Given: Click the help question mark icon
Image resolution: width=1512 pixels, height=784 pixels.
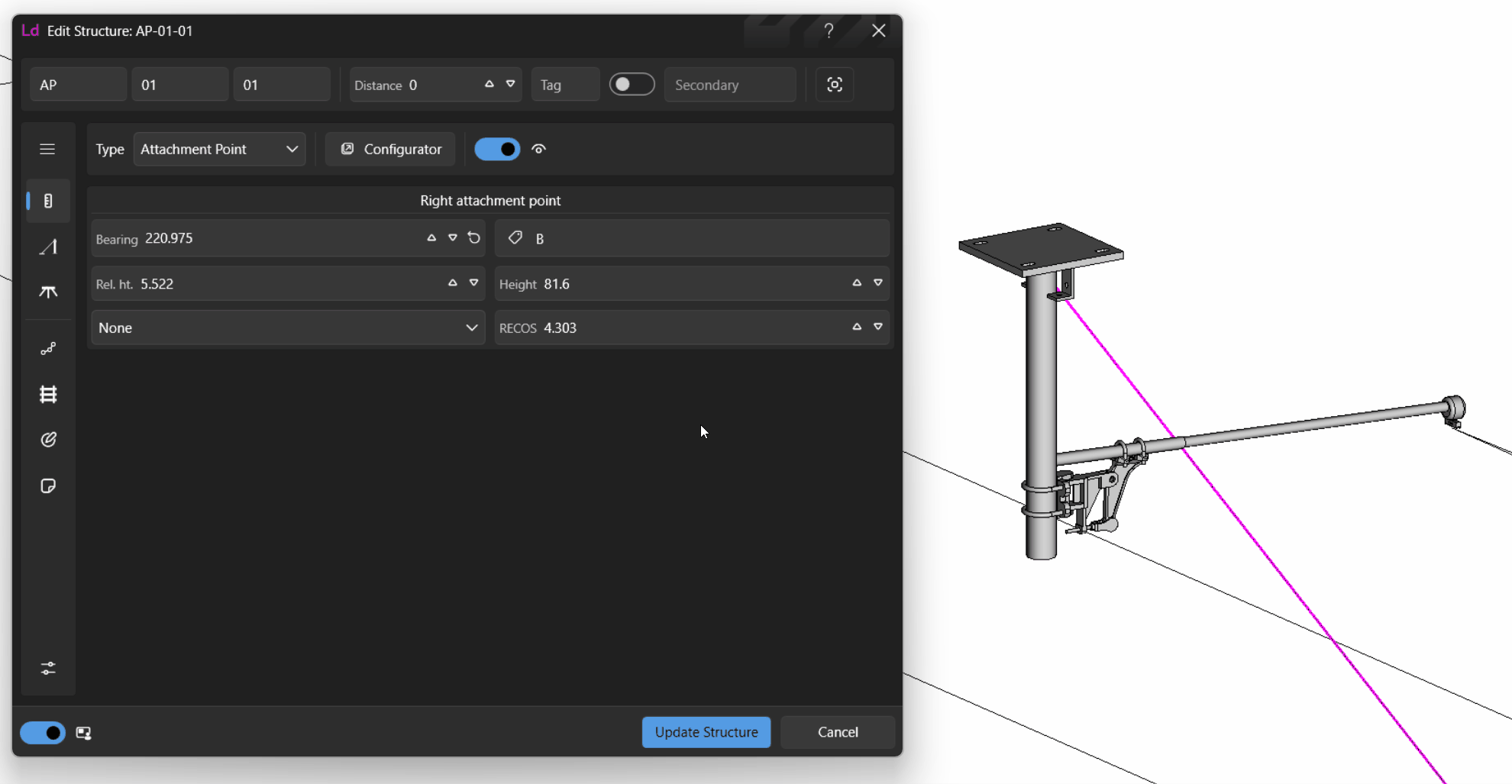Looking at the screenshot, I should (829, 31).
